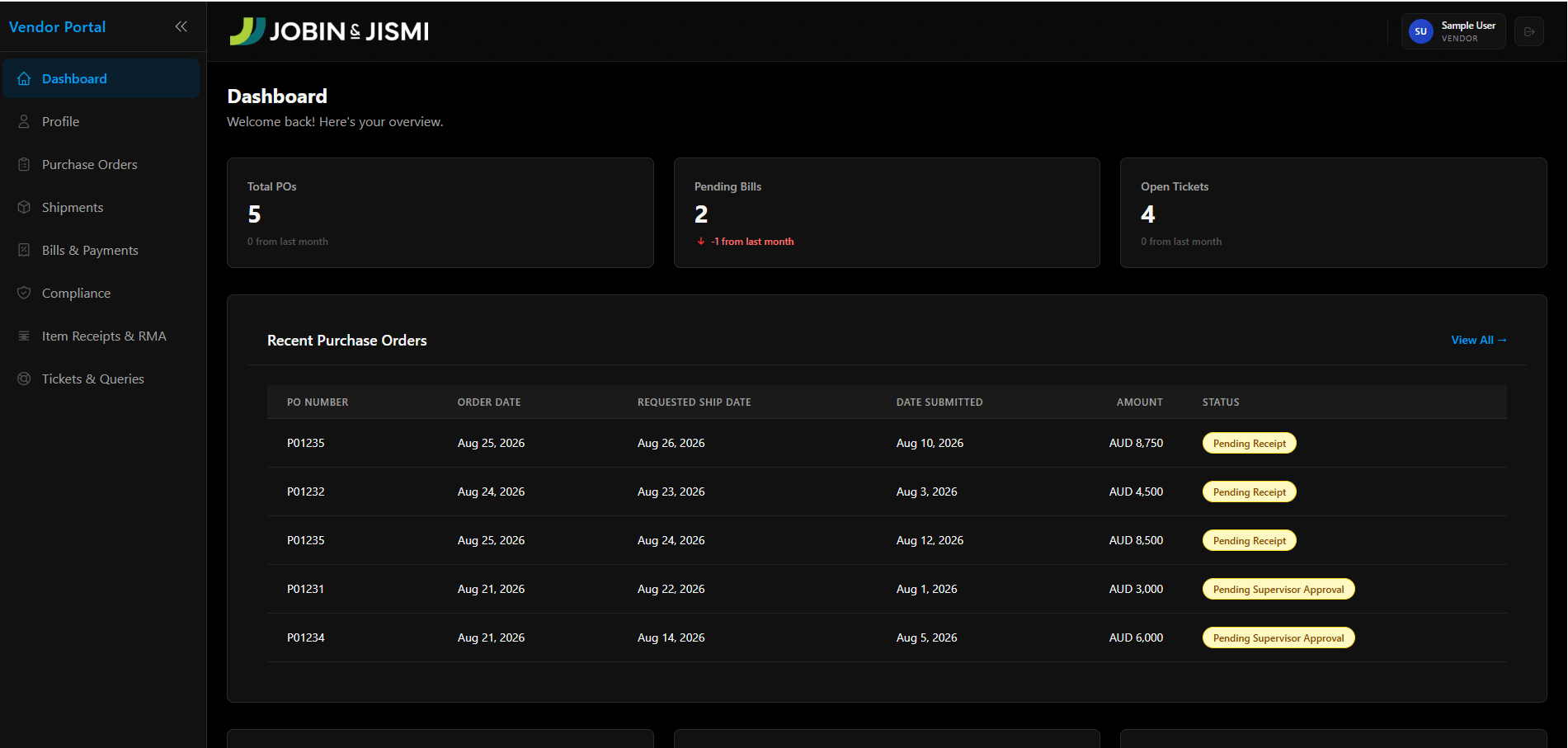Go to Purchase Orders
Viewport: 1568px width, 748px height.
tap(101, 164)
